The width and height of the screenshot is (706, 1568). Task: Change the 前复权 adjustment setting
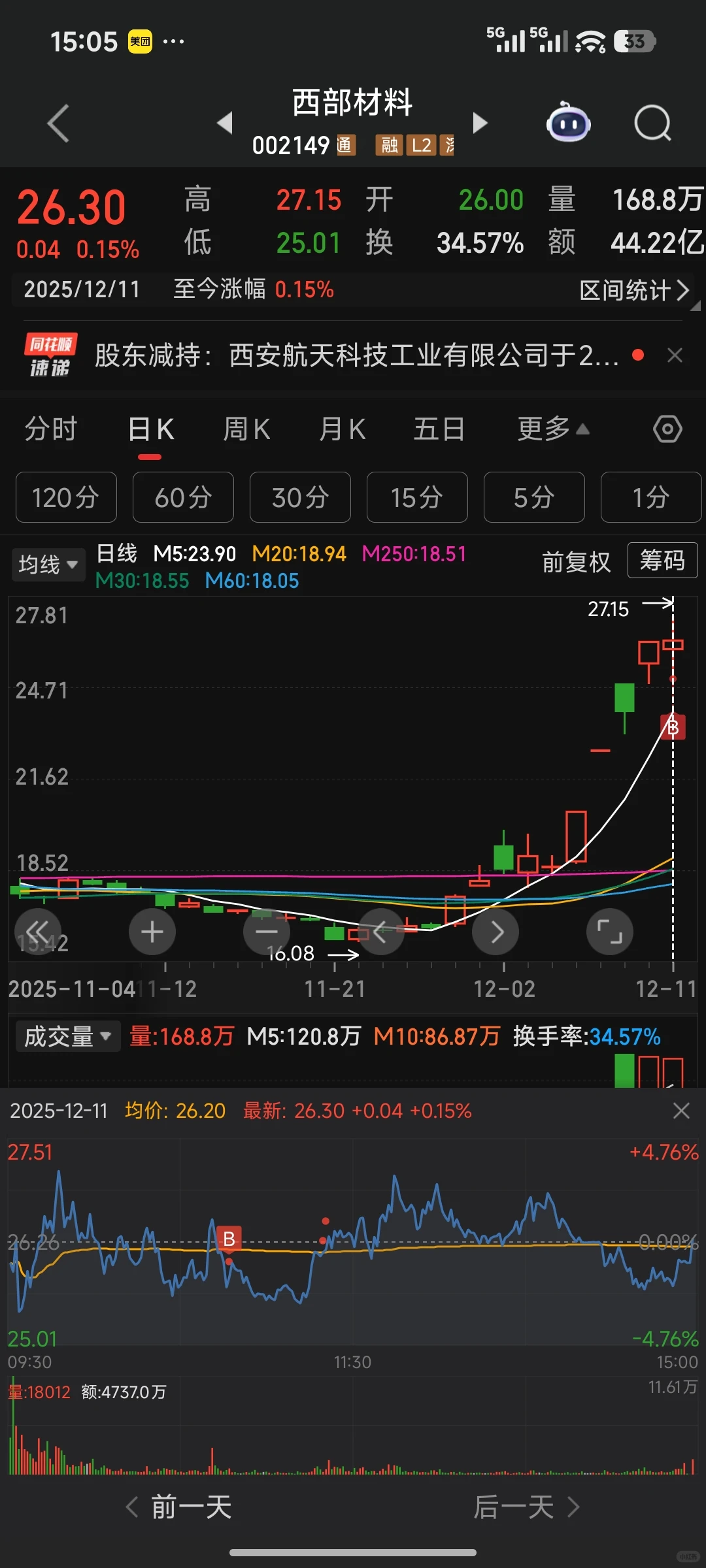(x=576, y=562)
